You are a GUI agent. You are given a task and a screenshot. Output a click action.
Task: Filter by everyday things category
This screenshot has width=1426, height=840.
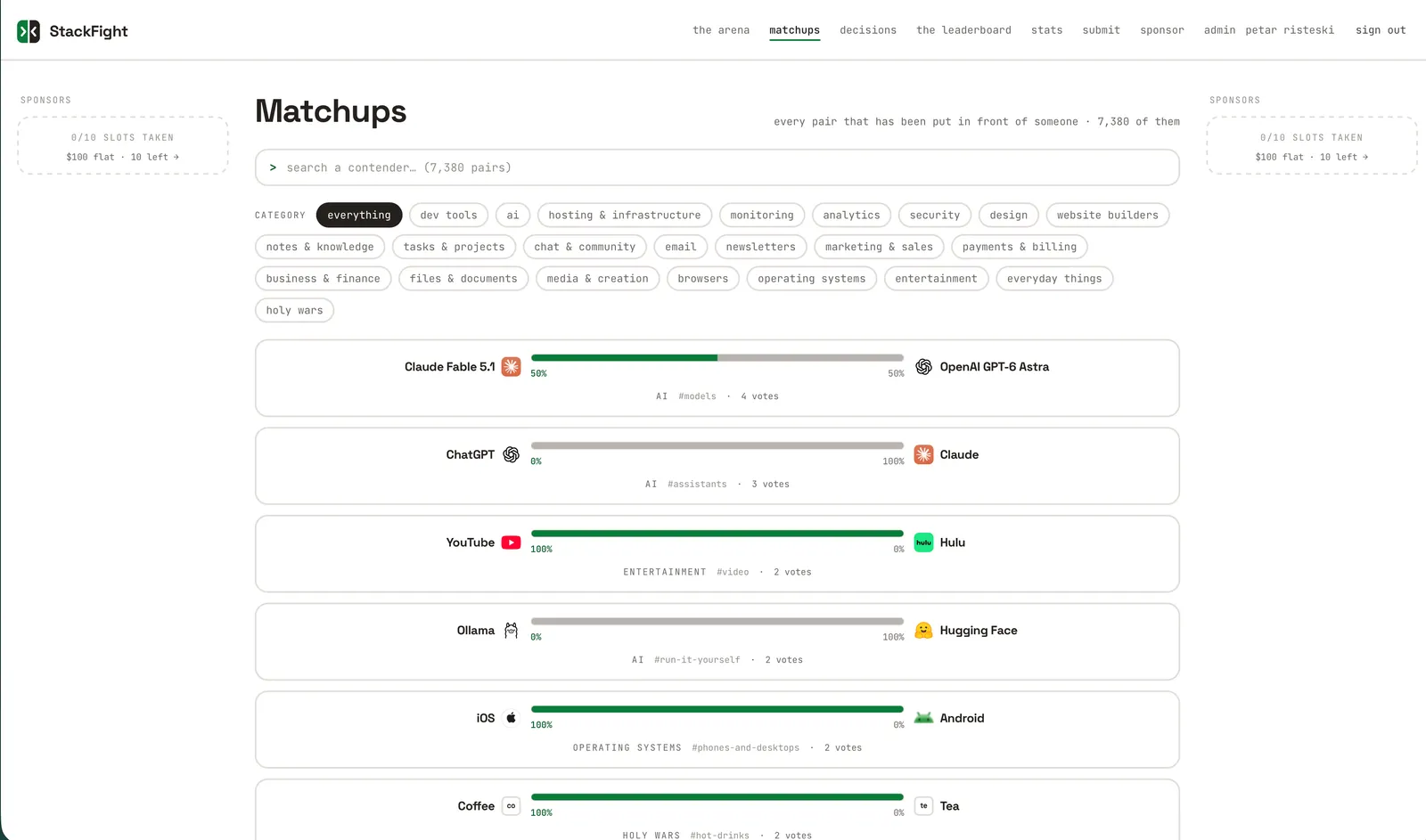tap(1054, 279)
